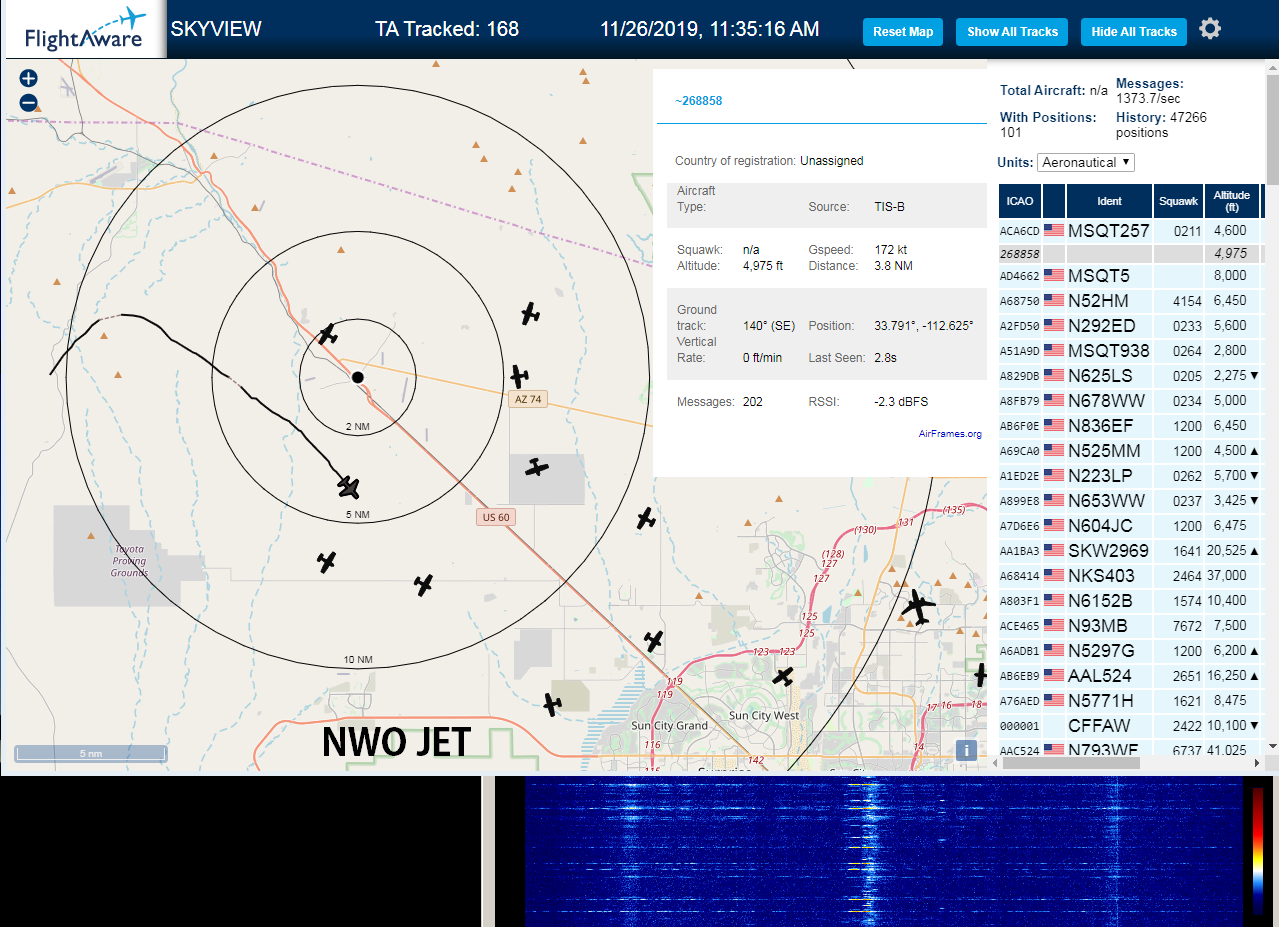Select the 268858 ICAO row
Image resolution: width=1279 pixels, height=927 pixels.
[1130, 255]
